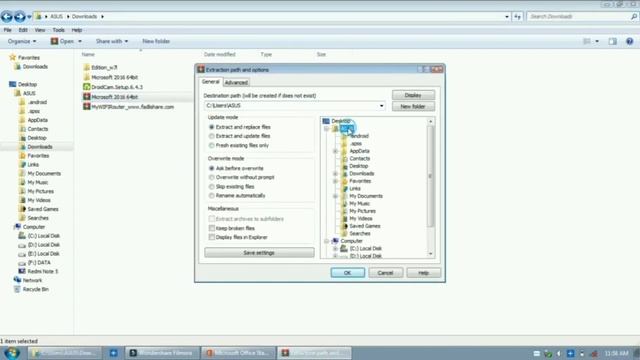640x360 pixels.
Task: Click the Save settings button
Action: click(259, 253)
